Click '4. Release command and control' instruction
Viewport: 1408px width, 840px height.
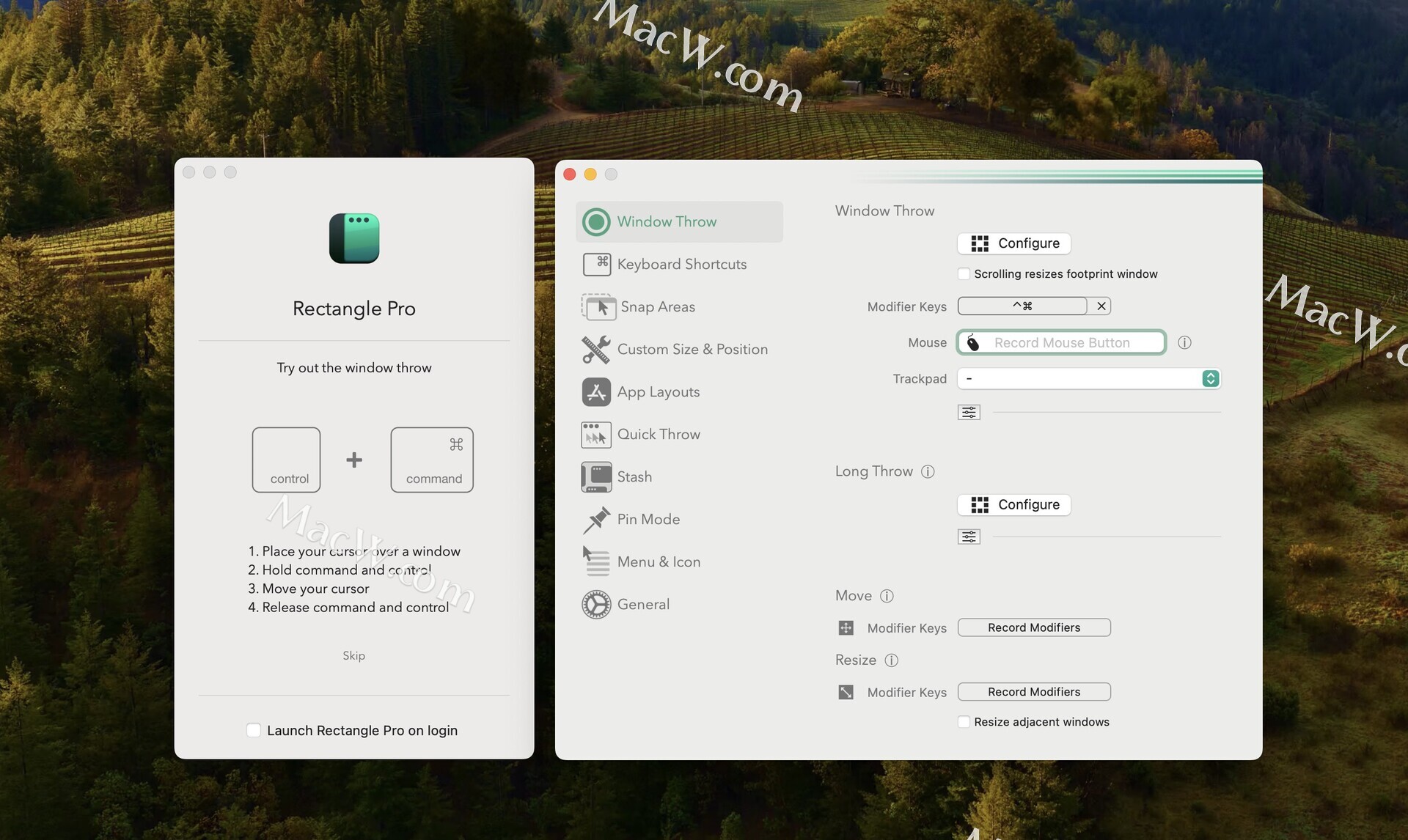348,608
